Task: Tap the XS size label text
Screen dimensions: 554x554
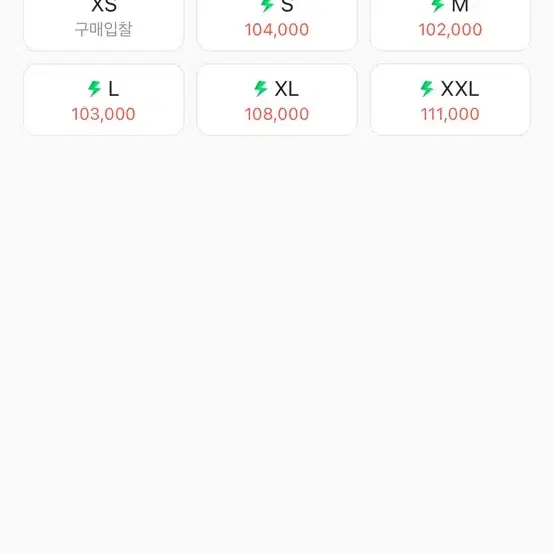Action: [104, 6]
